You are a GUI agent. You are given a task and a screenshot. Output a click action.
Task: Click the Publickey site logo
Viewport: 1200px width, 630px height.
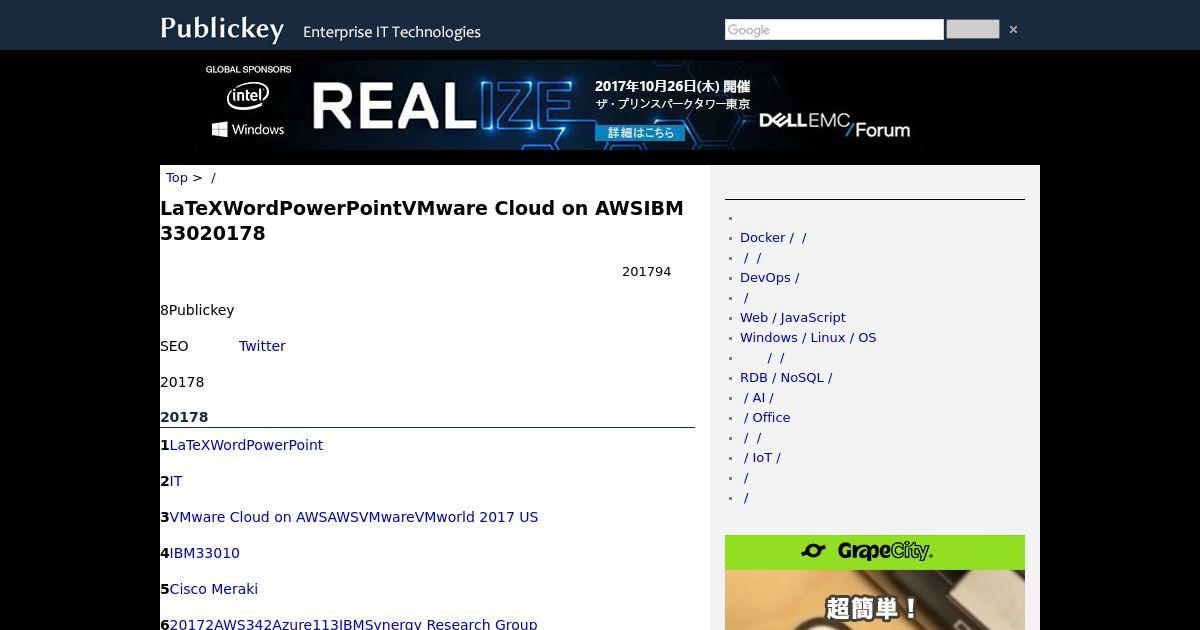coord(222,28)
